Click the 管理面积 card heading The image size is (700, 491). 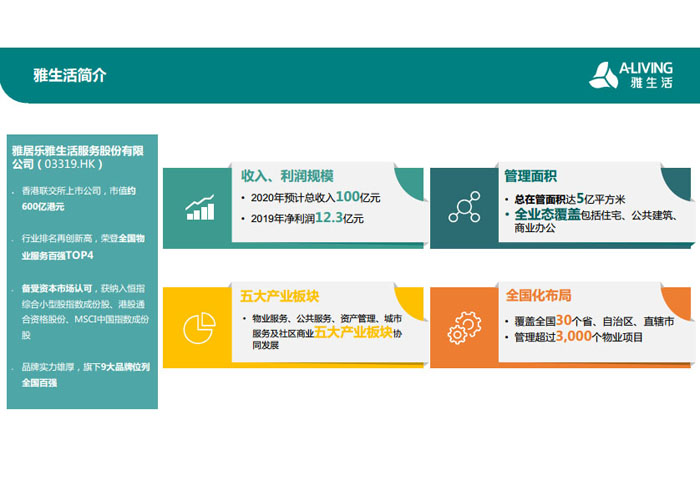[x=530, y=176]
